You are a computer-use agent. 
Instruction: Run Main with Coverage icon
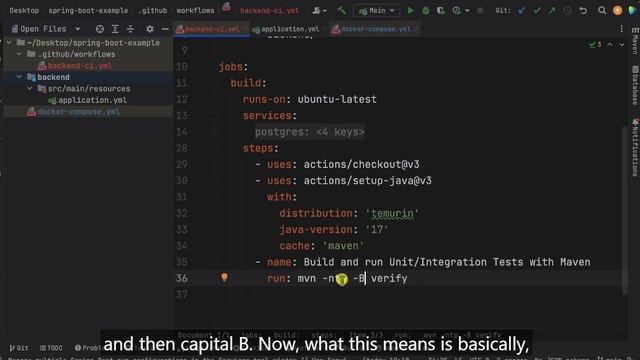(x=441, y=11)
